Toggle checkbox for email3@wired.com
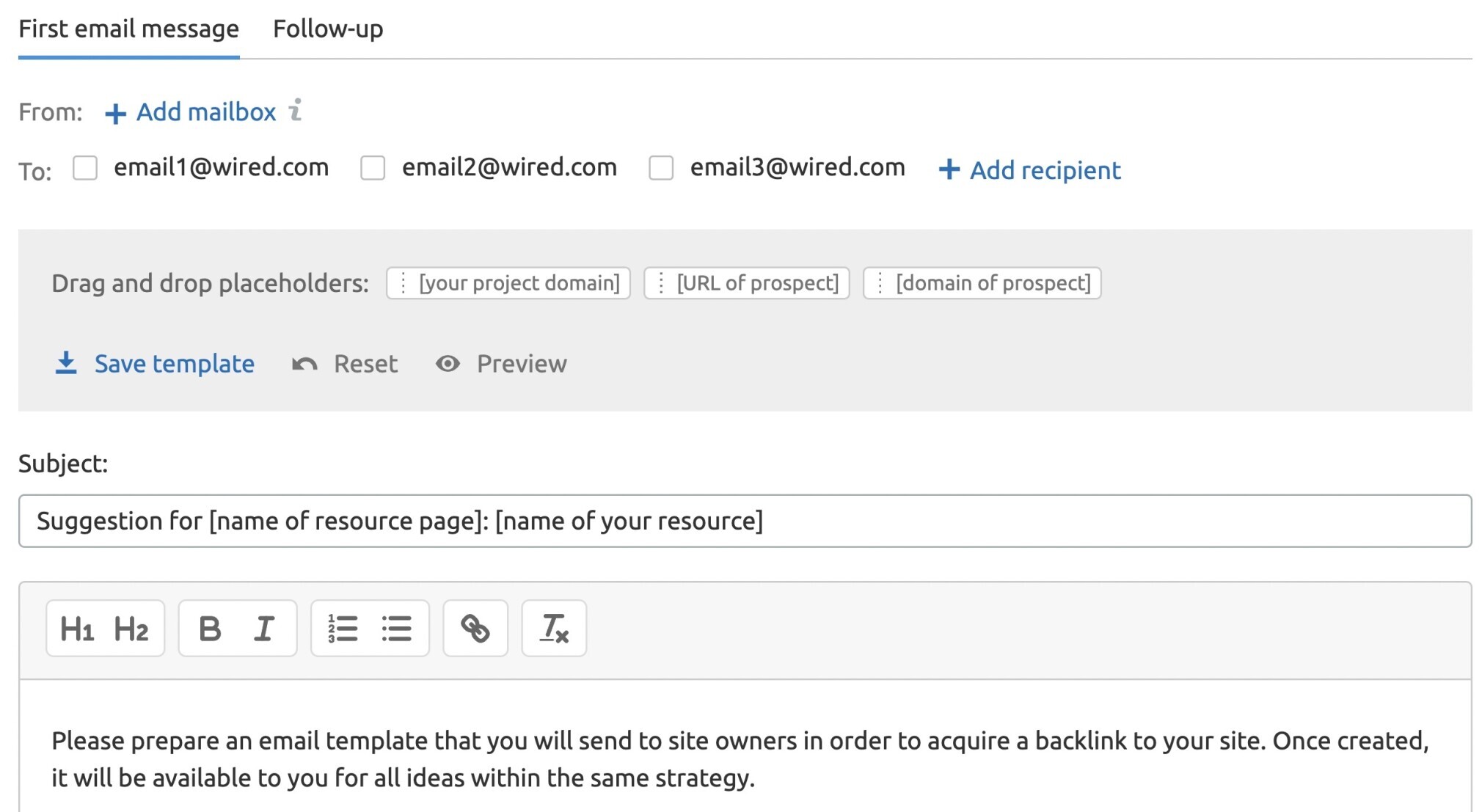 (x=661, y=167)
